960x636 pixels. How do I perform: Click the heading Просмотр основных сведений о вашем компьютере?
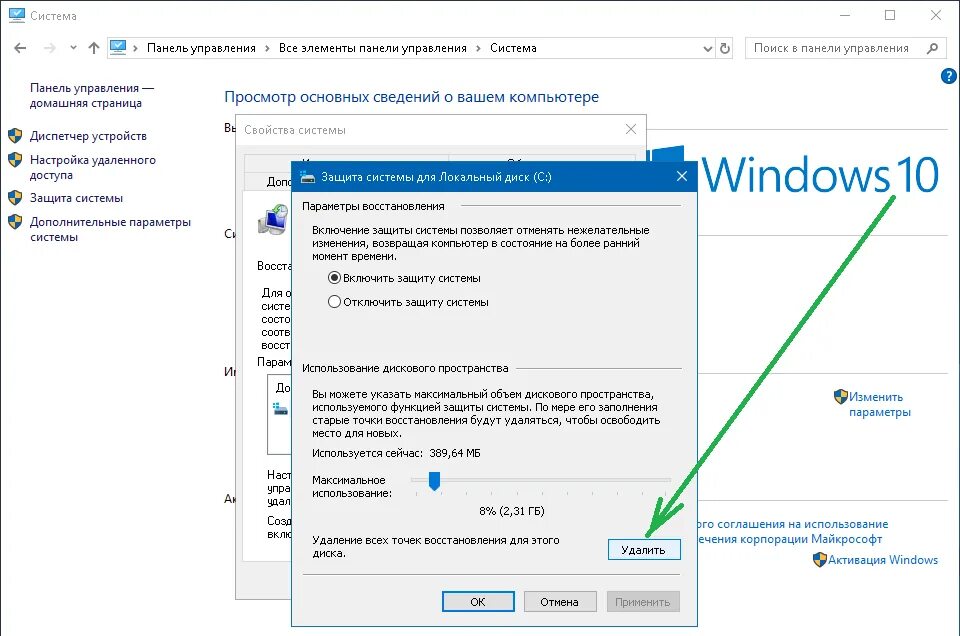pyautogui.click(x=411, y=97)
